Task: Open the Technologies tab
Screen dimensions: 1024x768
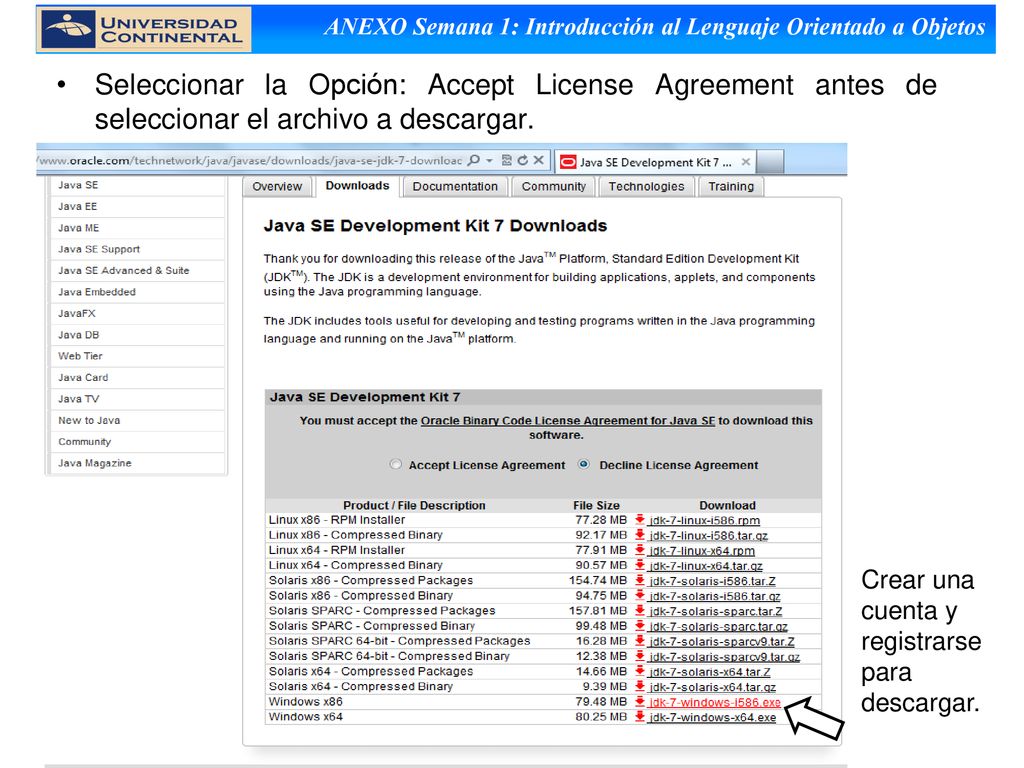Action: click(647, 187)
